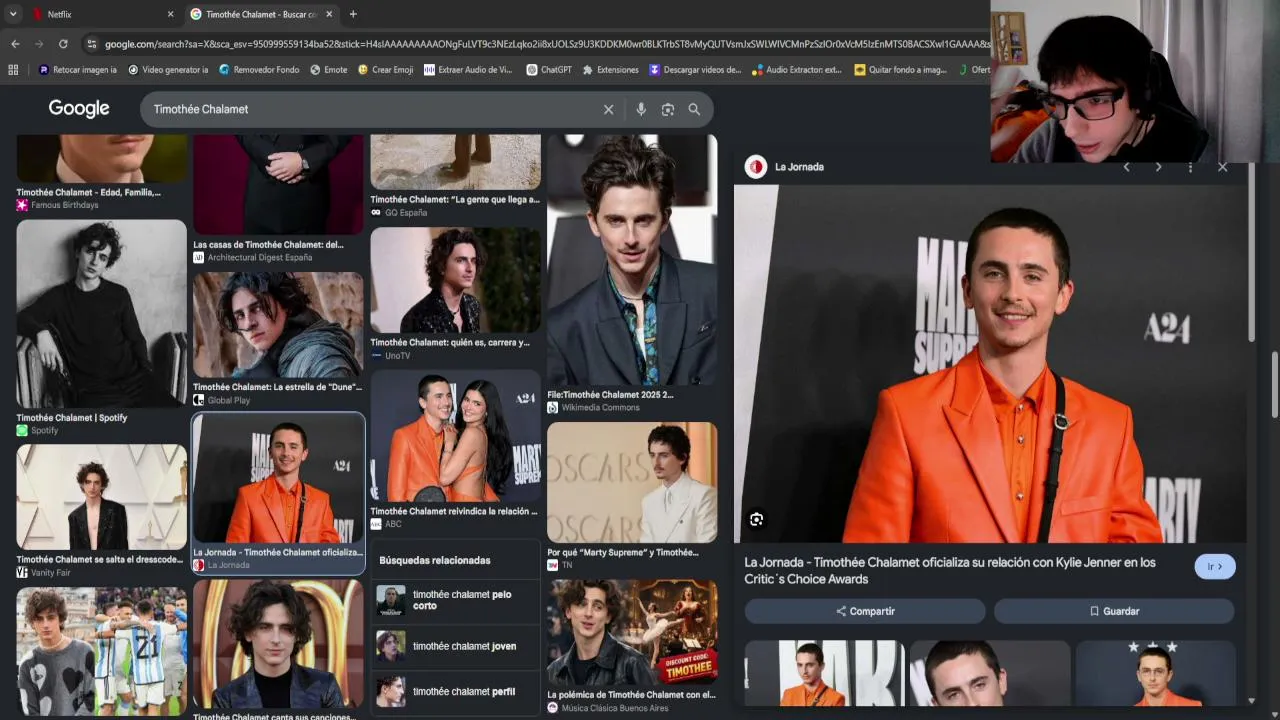Select related search 'pelo corto'
This screenshot has width=1280, height=720.
click(455, 600)
